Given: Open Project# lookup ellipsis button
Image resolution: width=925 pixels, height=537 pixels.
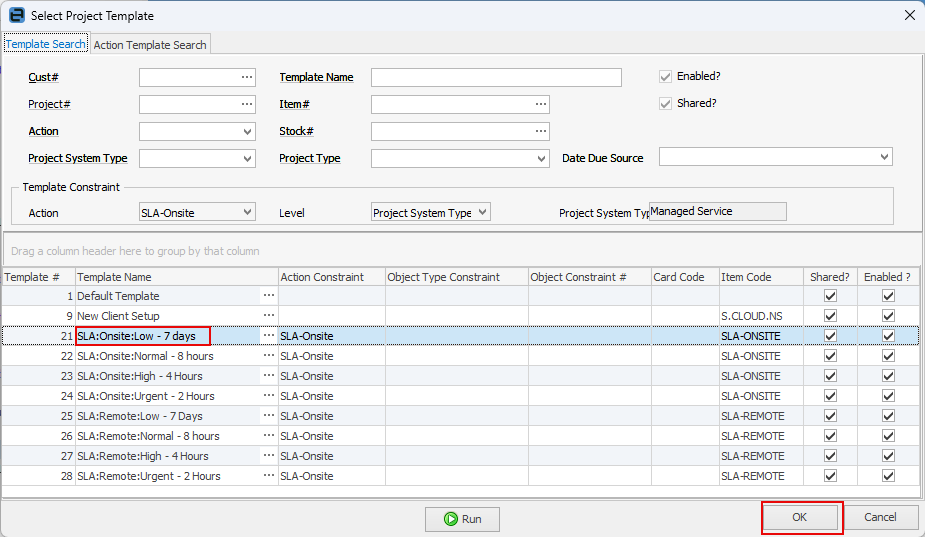Looking at the screenshot, I should [247, 104].
